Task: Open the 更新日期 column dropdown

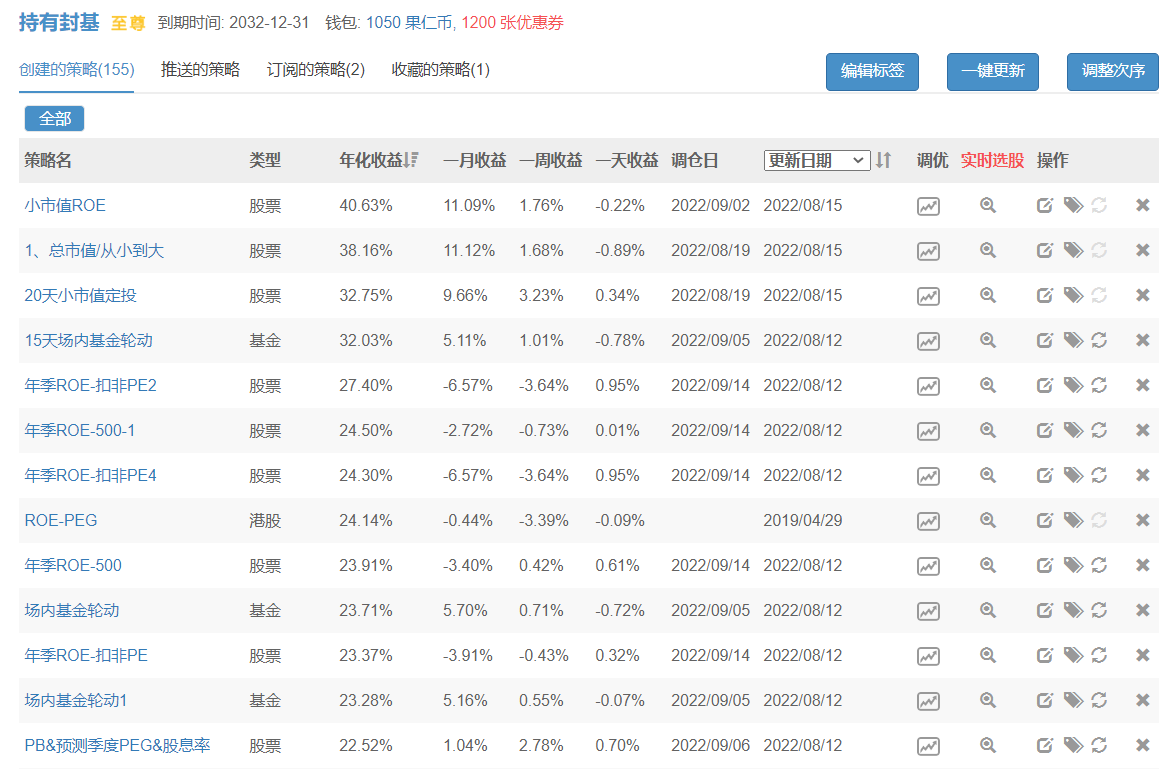Action: tap(816, 160)
